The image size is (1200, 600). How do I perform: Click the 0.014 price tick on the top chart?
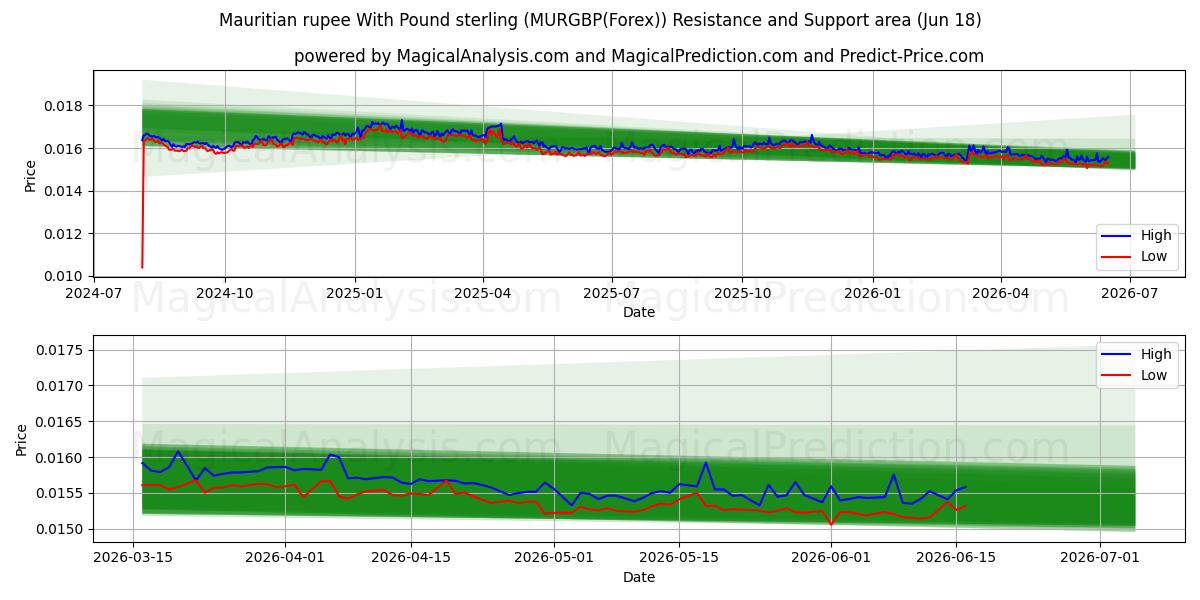[x=66, y=191]
